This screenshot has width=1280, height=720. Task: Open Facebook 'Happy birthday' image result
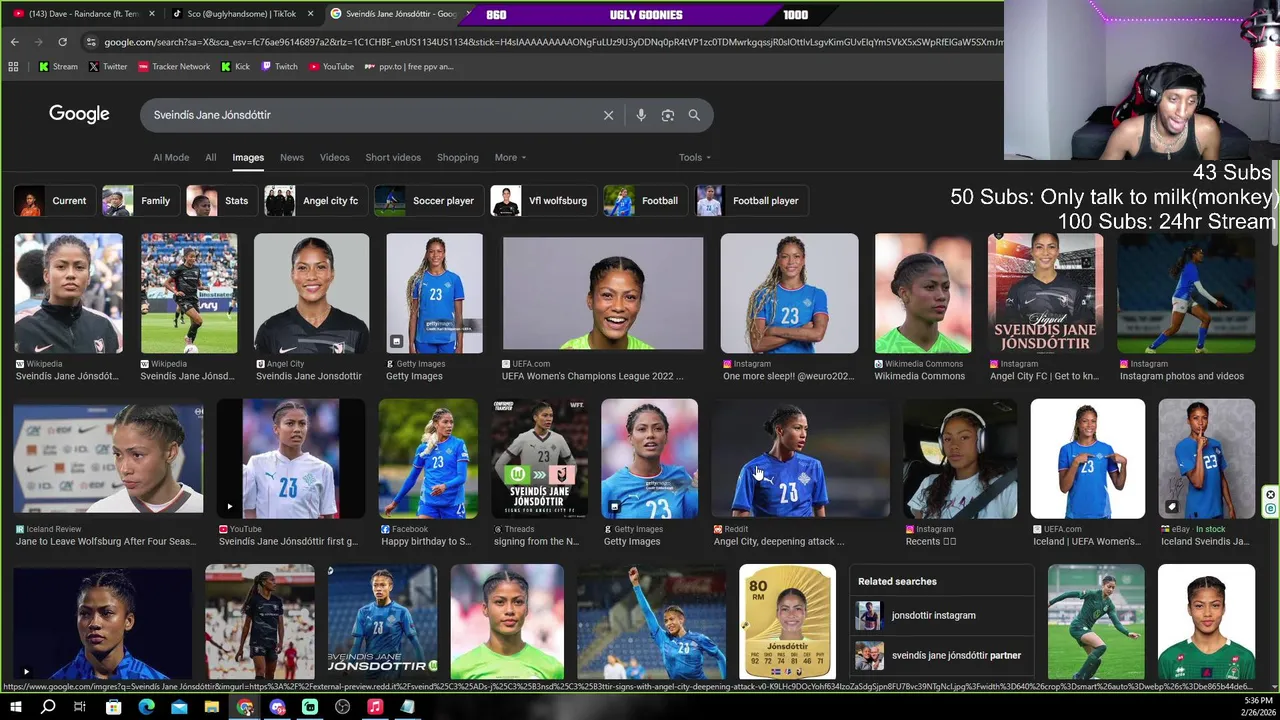(428, 459)
